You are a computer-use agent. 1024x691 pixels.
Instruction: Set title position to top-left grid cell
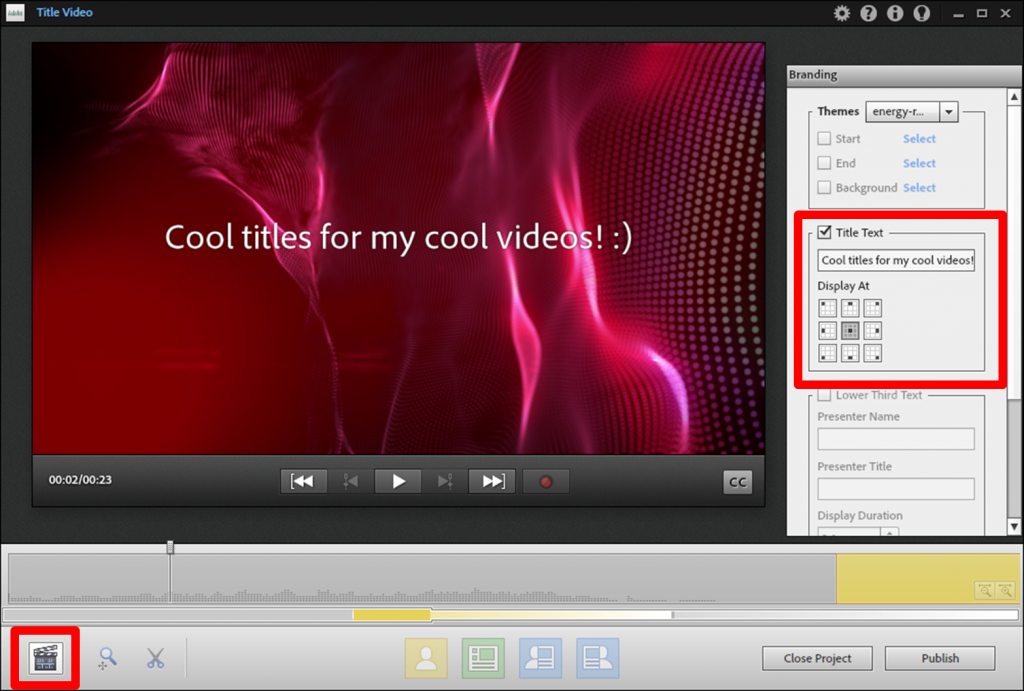(827, 308)
